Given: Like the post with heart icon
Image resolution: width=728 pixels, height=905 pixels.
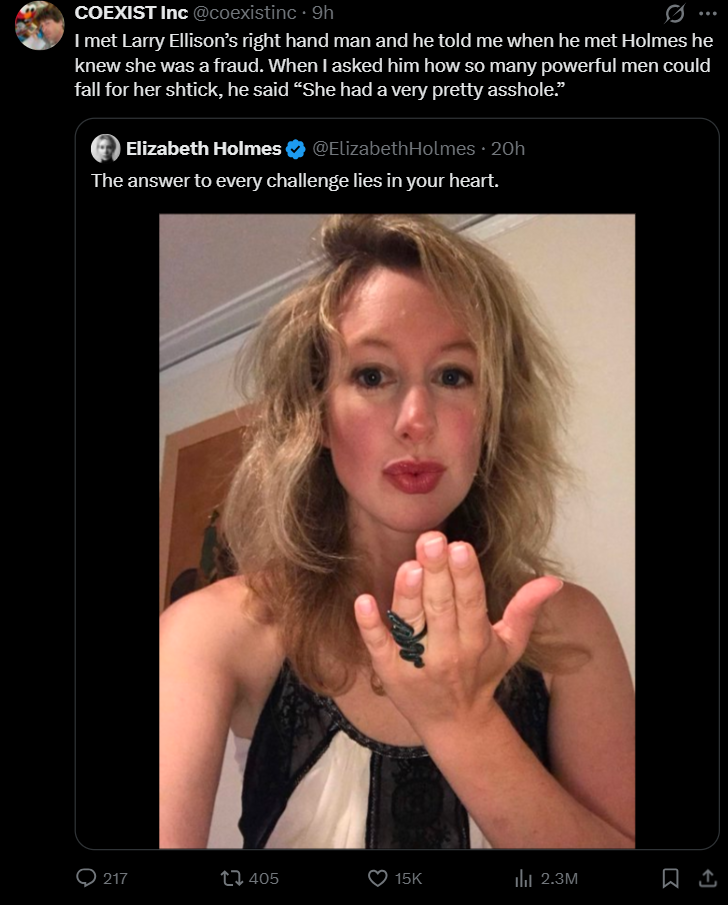Looking at the screenshot, I should click(x=378, y=878).
